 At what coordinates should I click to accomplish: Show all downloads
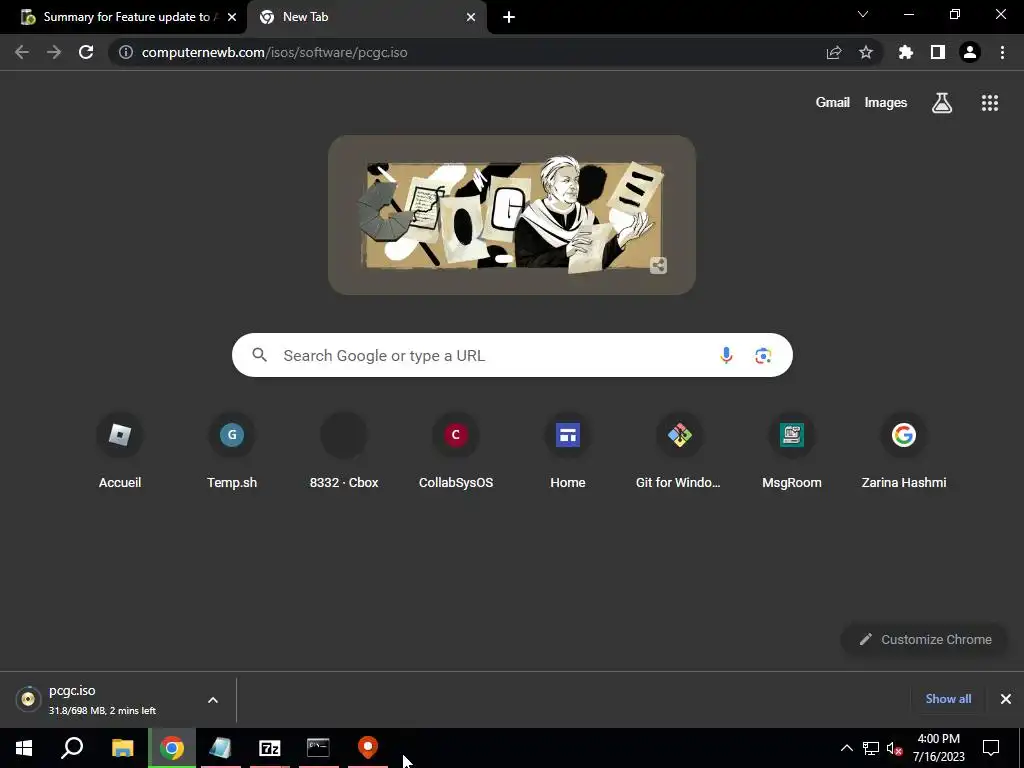948,699
